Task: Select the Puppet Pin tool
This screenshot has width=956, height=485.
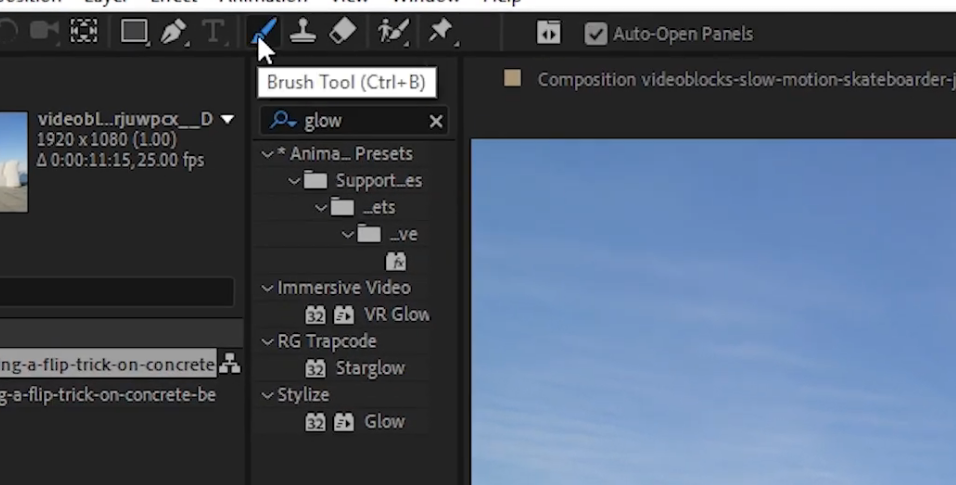Action: [441, 31]
